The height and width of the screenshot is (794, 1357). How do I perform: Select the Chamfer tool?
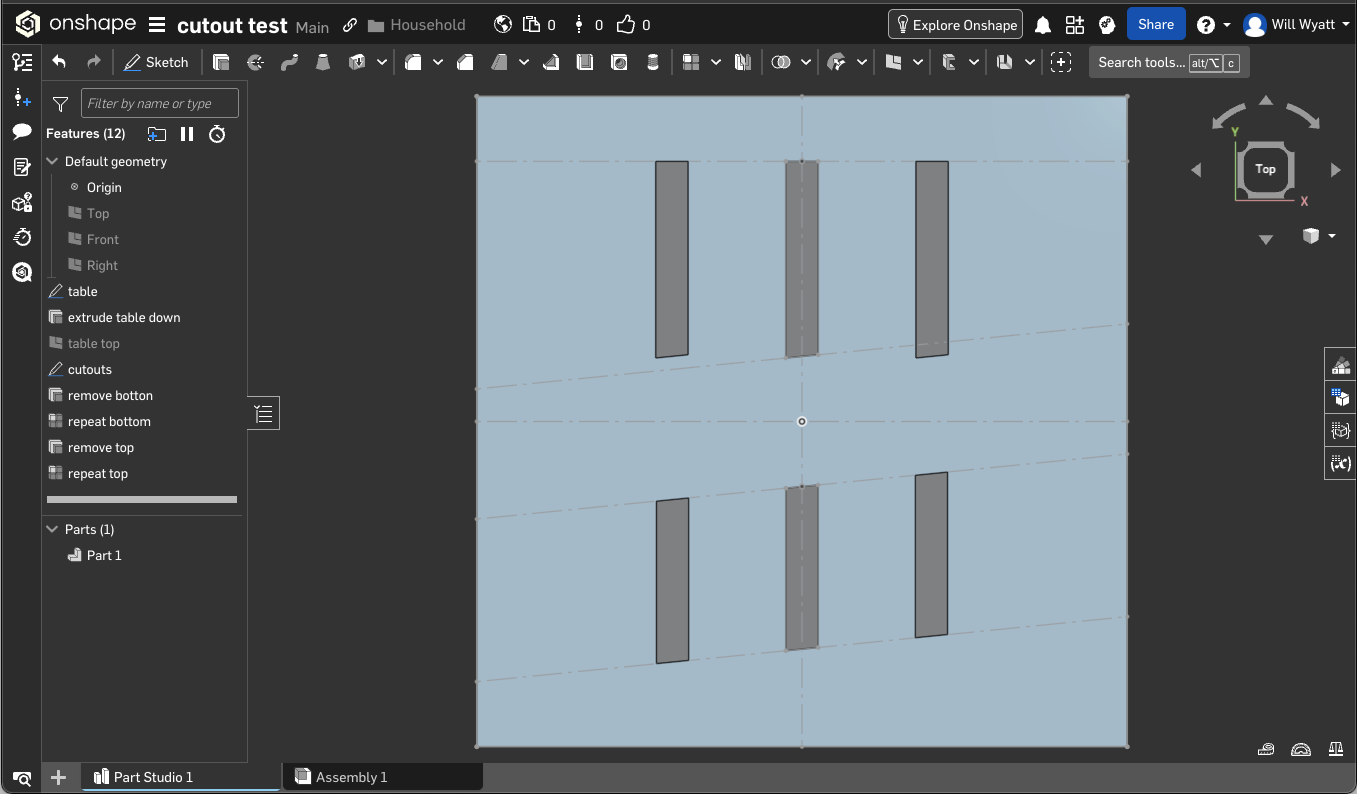point(464,62)
